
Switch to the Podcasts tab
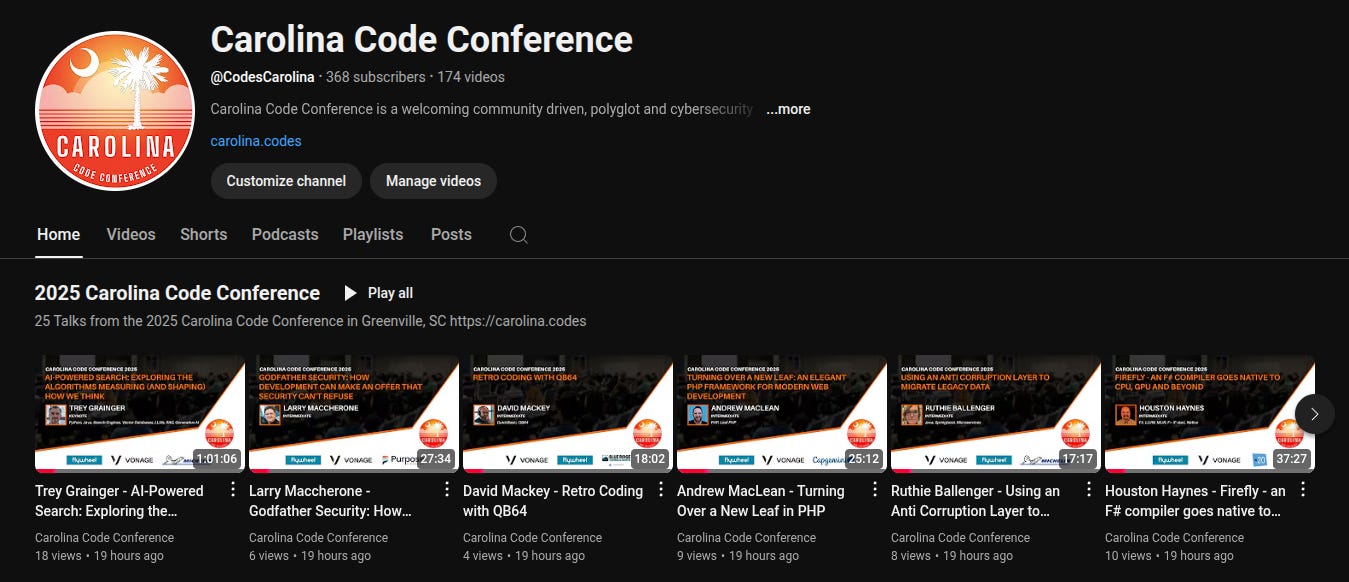pyautogui.click(x=285, y=234)
